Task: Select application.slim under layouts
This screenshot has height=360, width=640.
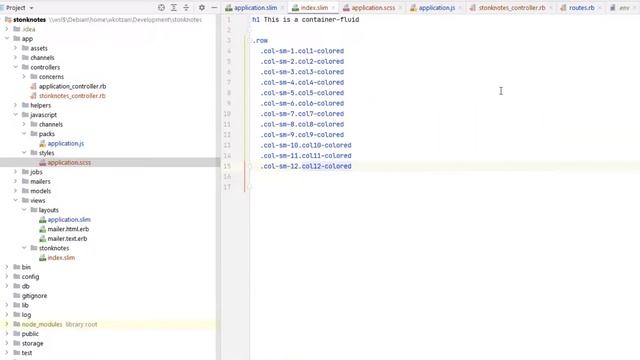Action: (69, 220)
